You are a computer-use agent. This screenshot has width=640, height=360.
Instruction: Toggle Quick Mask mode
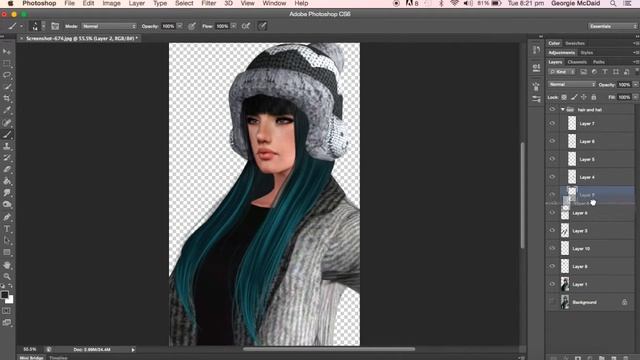(x=7, y=311)
